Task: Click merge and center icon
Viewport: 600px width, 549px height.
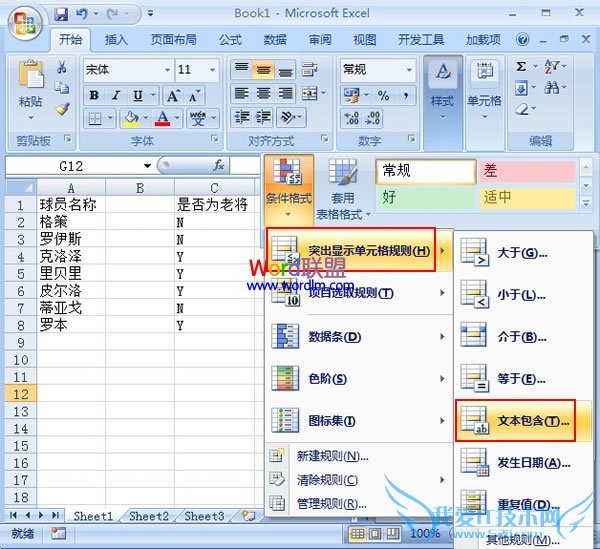Action: click(x=310, y=93)
